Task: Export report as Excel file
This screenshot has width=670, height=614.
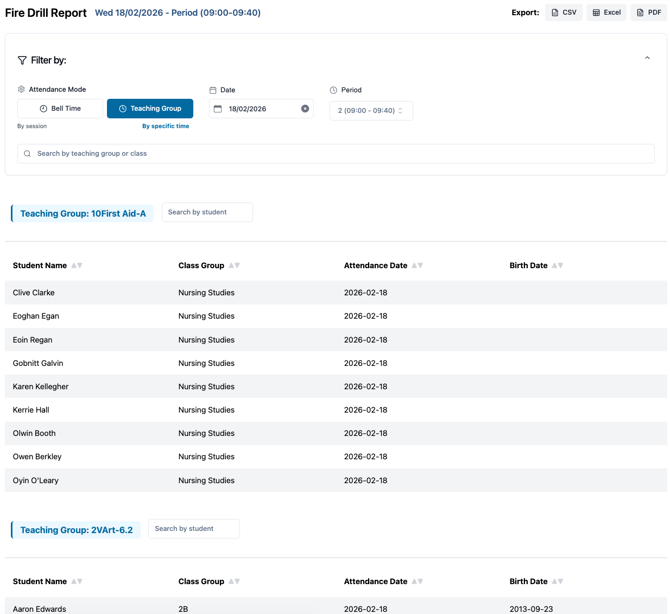Action: [x=606, y=13]
